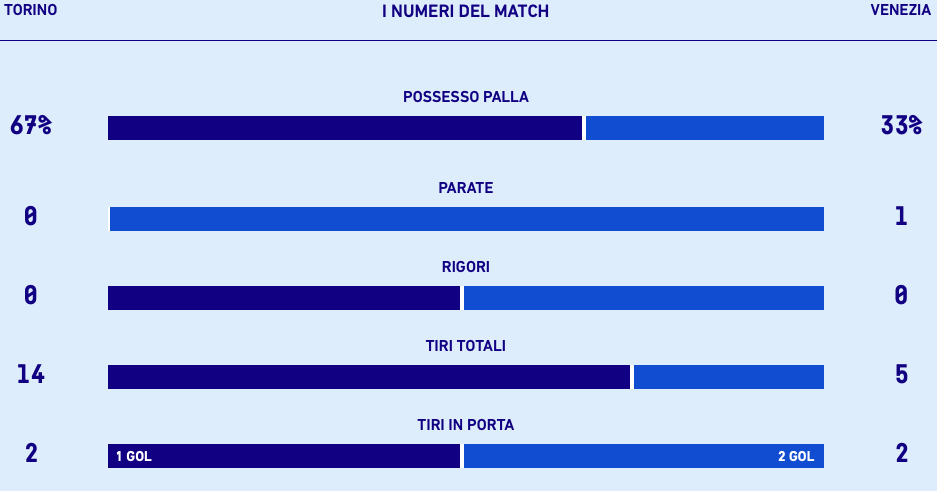Select the 33% possession value
The image size is (937, 491).
click(x=901, y=126)
